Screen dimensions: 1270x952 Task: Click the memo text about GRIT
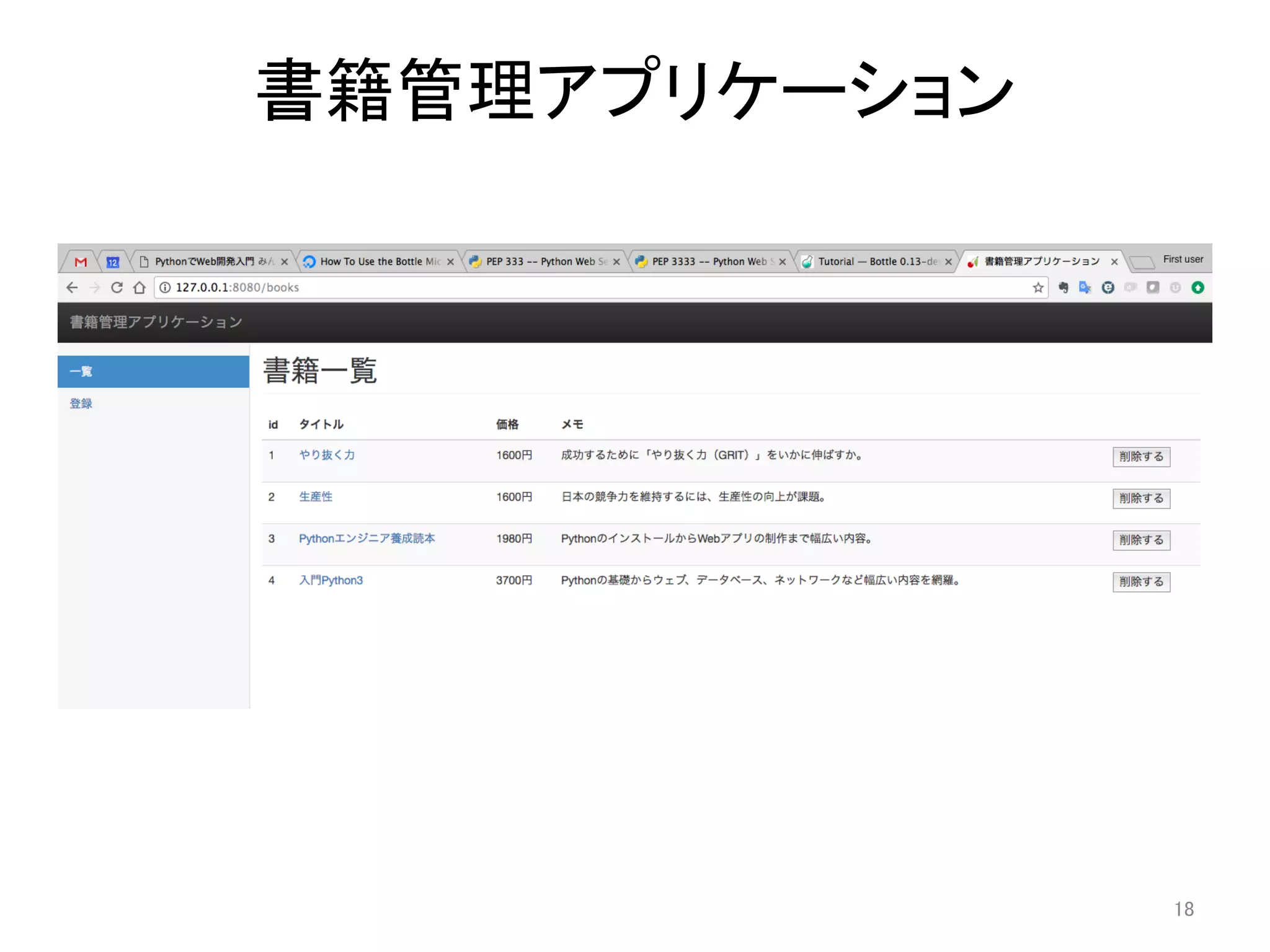pos(712,455)
